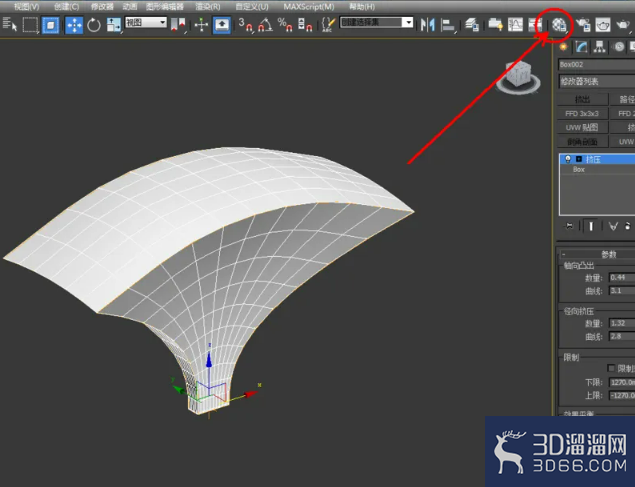Switch to the Create command panel tab
Viewport: 635px width, 487px height.
pos(563,47)
